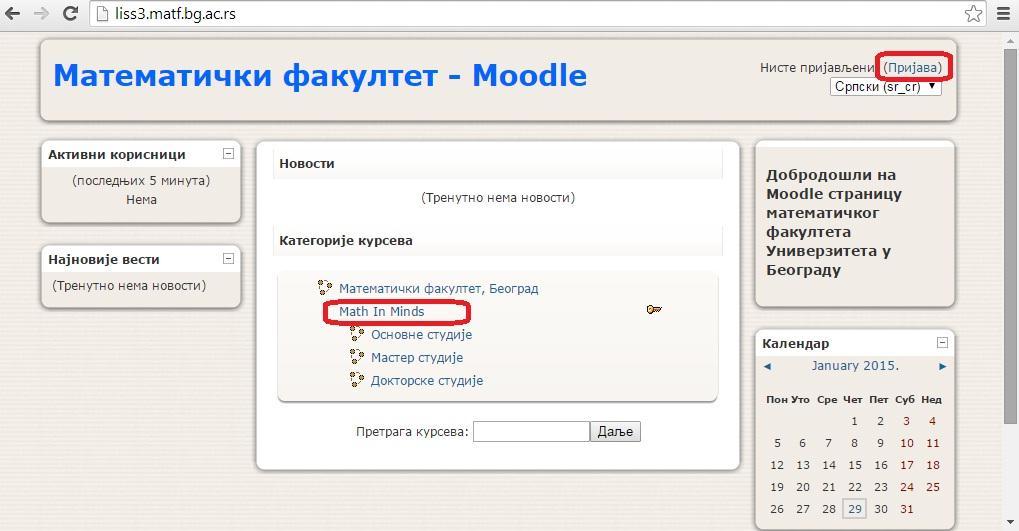This screenshot has height=531, width=1019.
Task: Click the Нед weekday header
Action: click(931, 400)
